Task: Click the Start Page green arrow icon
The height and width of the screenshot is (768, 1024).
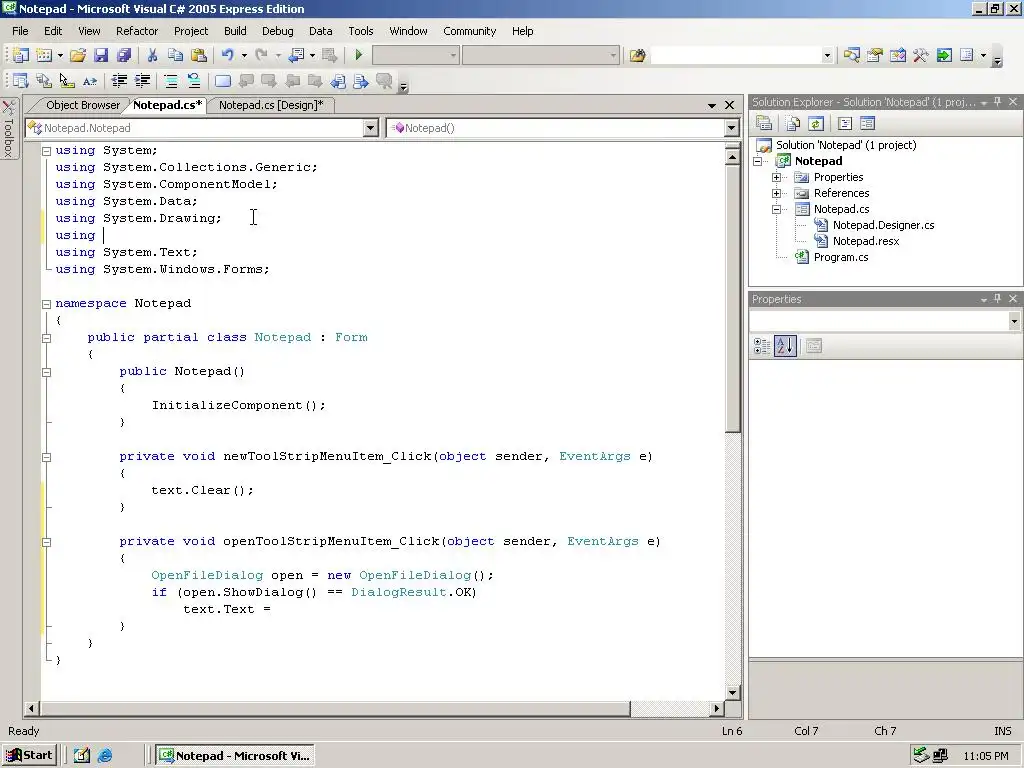Action: pos(944,56)
